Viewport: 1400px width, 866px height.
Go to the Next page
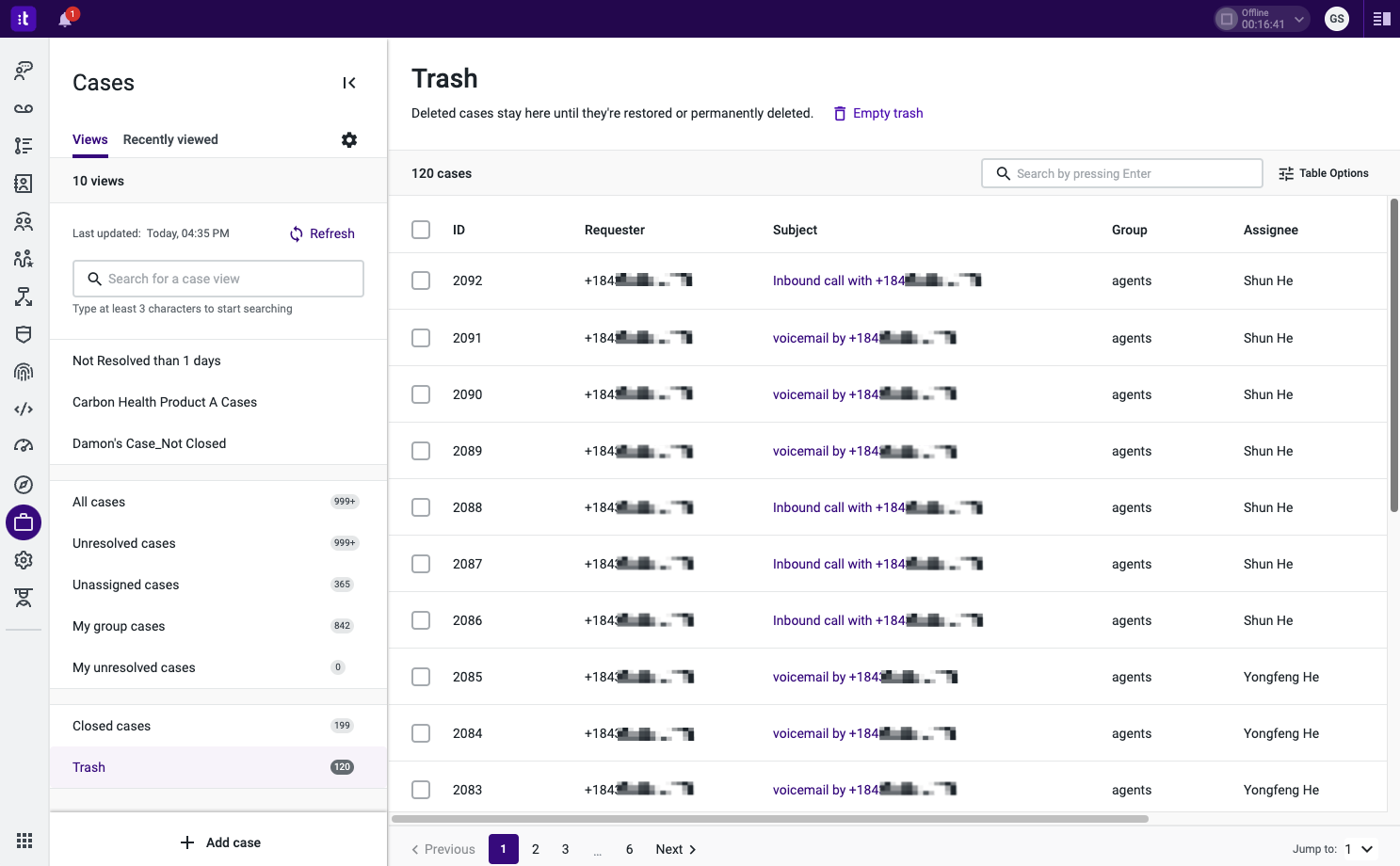point(676,849)
